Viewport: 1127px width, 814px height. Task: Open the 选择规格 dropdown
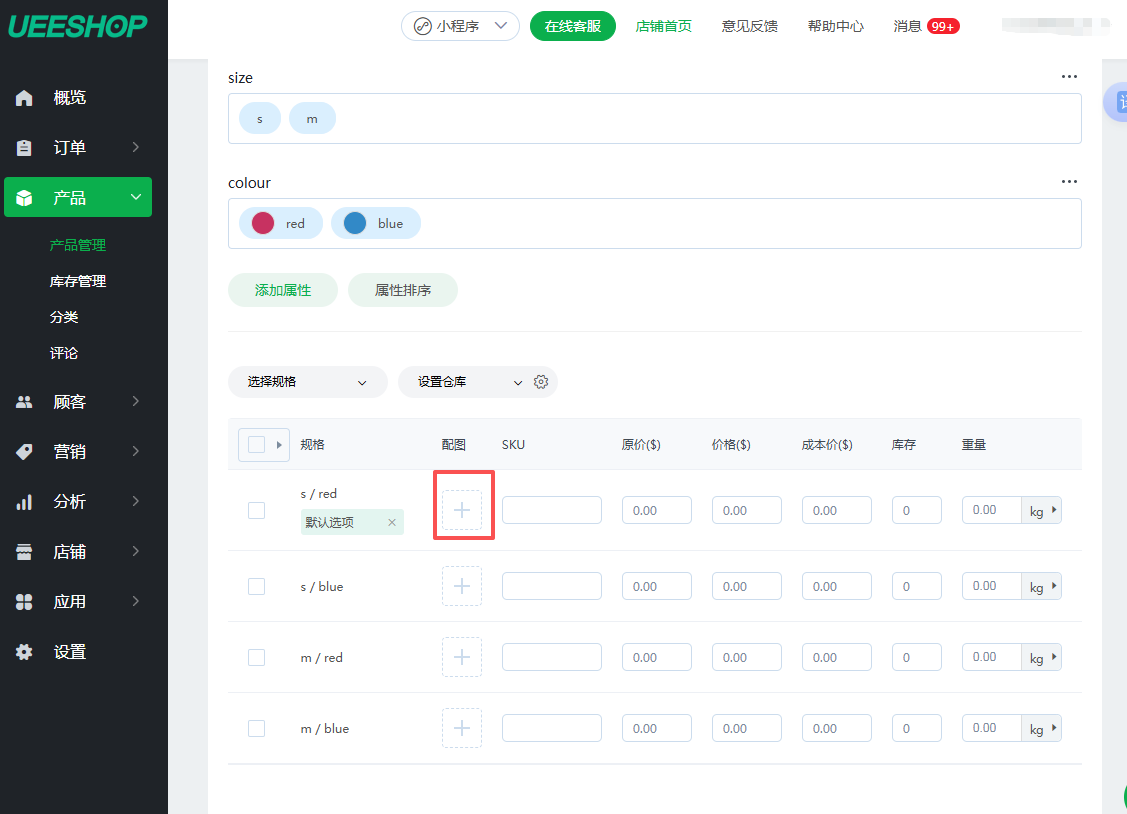[x=307, y=382]
